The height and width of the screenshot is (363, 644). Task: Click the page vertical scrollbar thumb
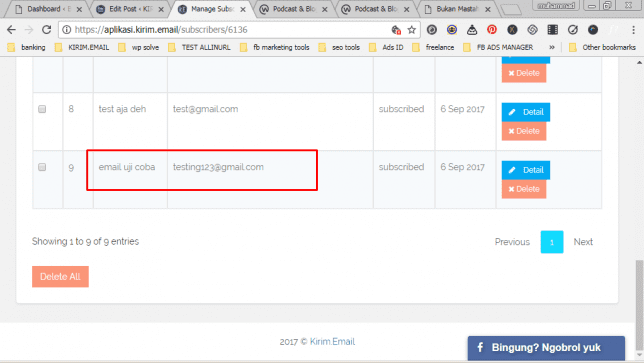tap(639, 305)
